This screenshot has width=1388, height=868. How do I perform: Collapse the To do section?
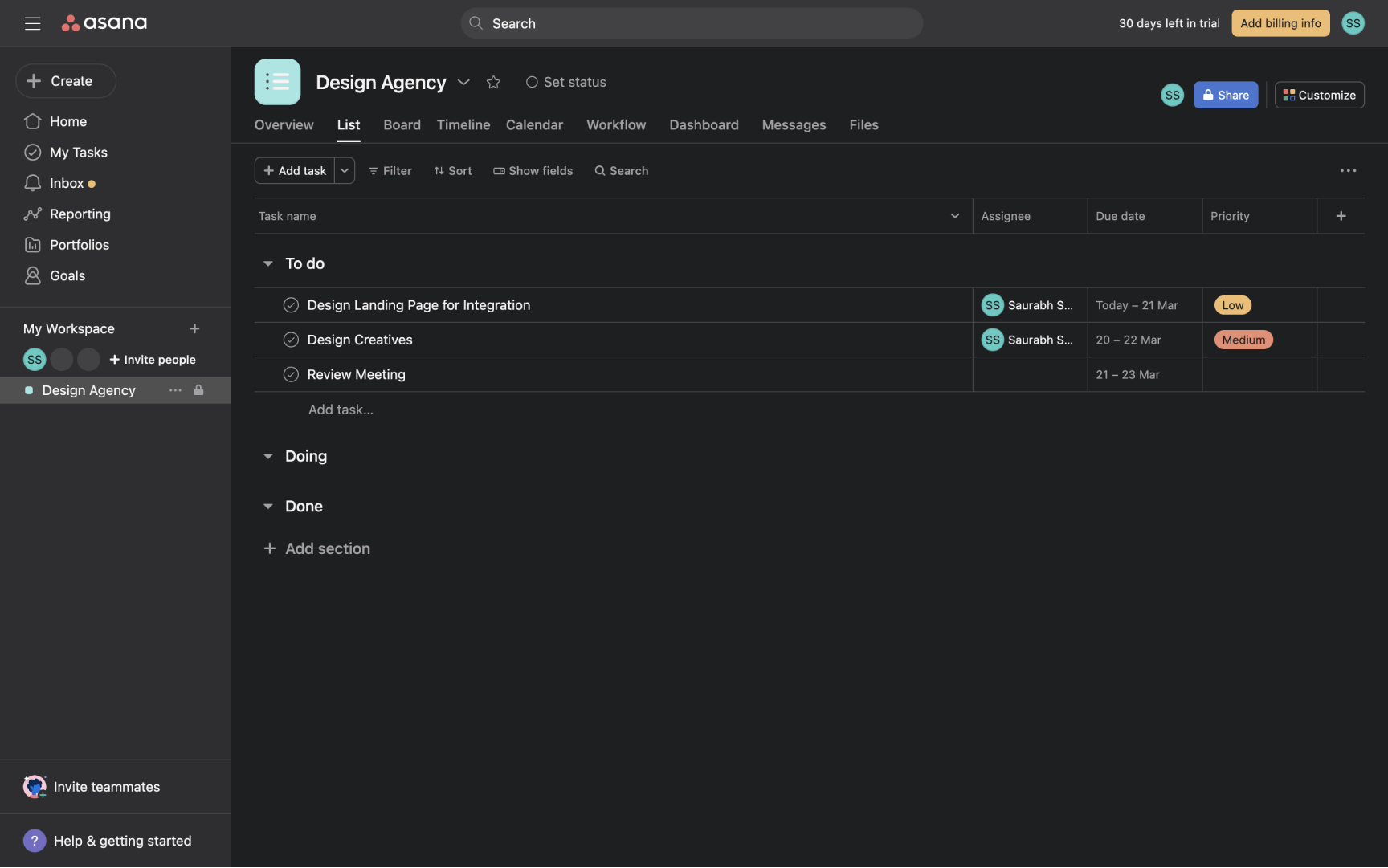268,263
